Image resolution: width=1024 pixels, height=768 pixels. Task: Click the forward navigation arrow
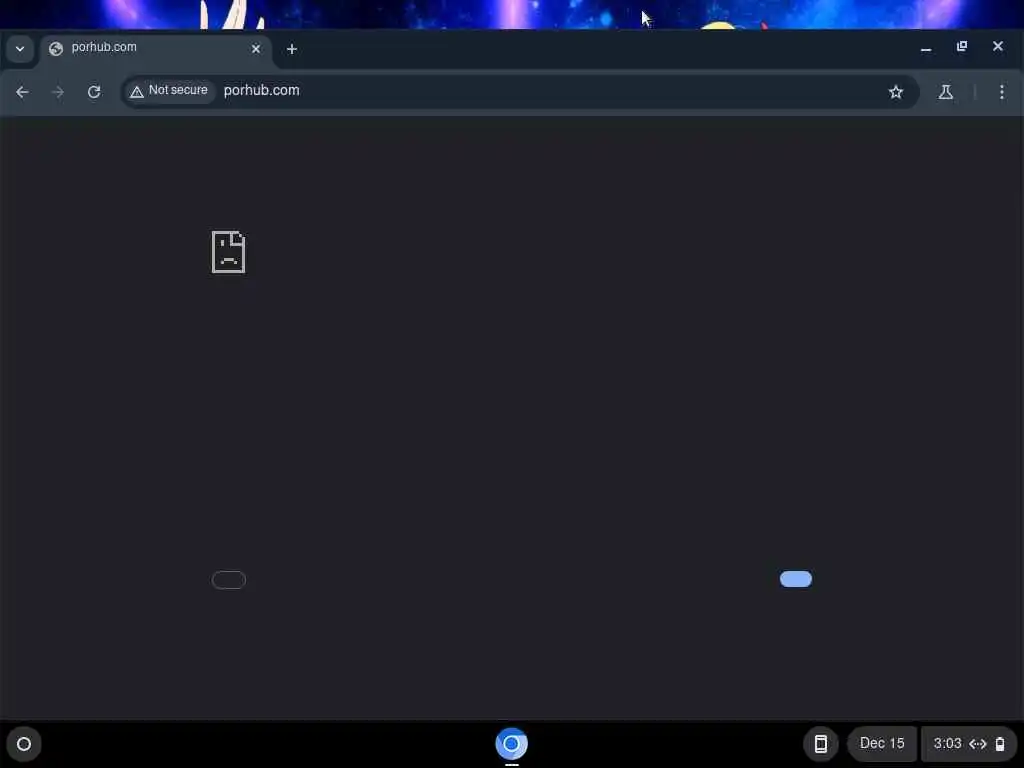[58, 92]
